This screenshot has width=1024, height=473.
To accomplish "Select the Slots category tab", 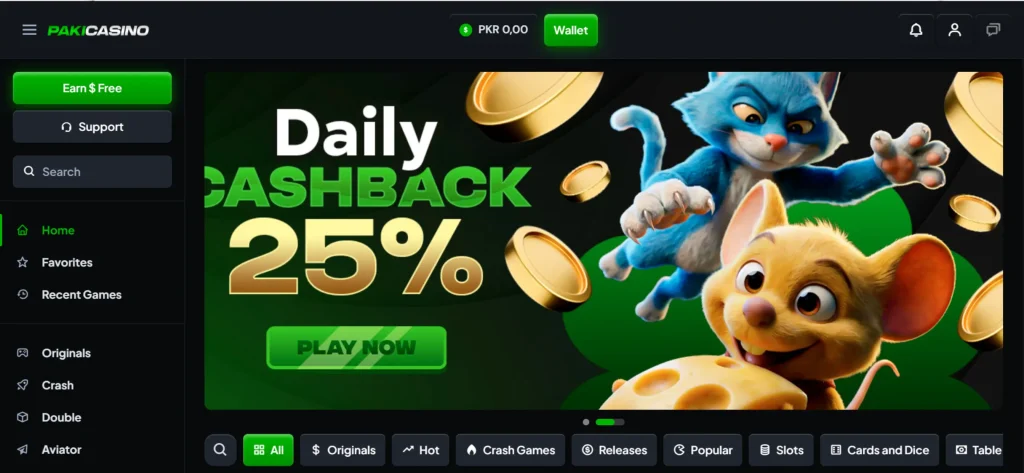I will pyautogui.click(x=781, y=450).
